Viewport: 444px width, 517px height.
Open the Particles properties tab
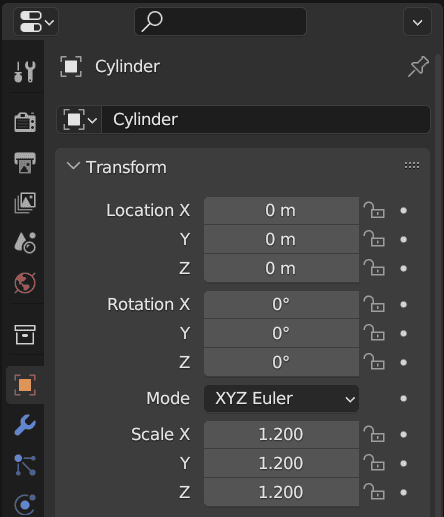point(25,465)
